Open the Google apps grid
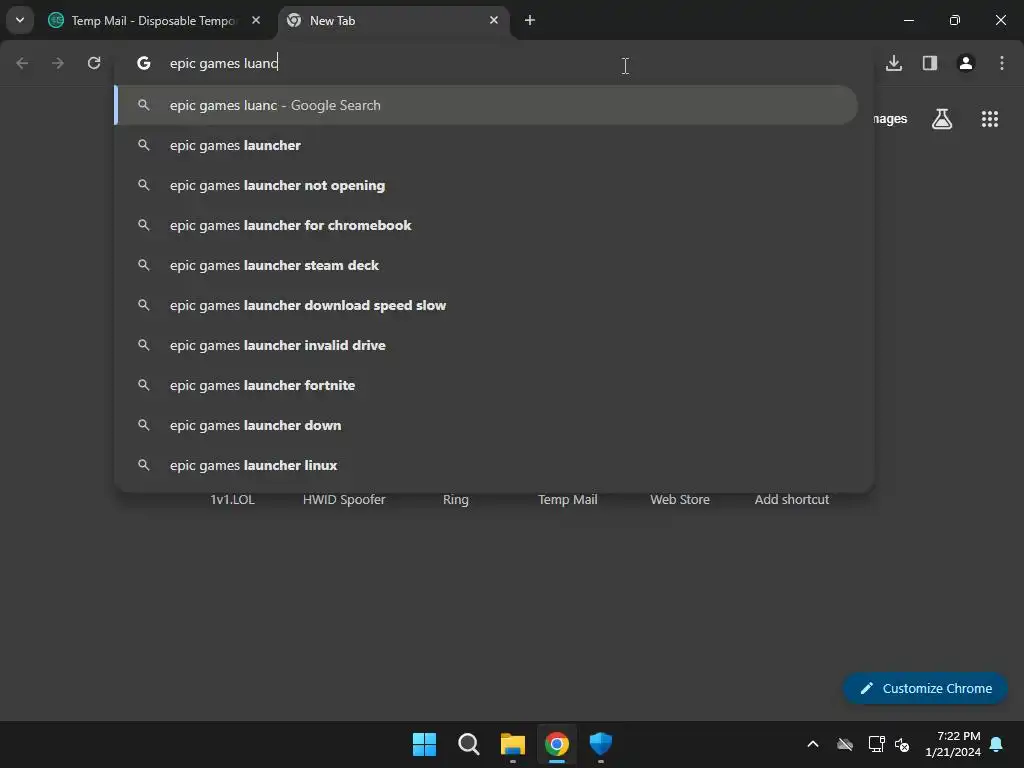The width and height of the screenshot is (1024, 768). pyautogui.click(x=990, y=119)
